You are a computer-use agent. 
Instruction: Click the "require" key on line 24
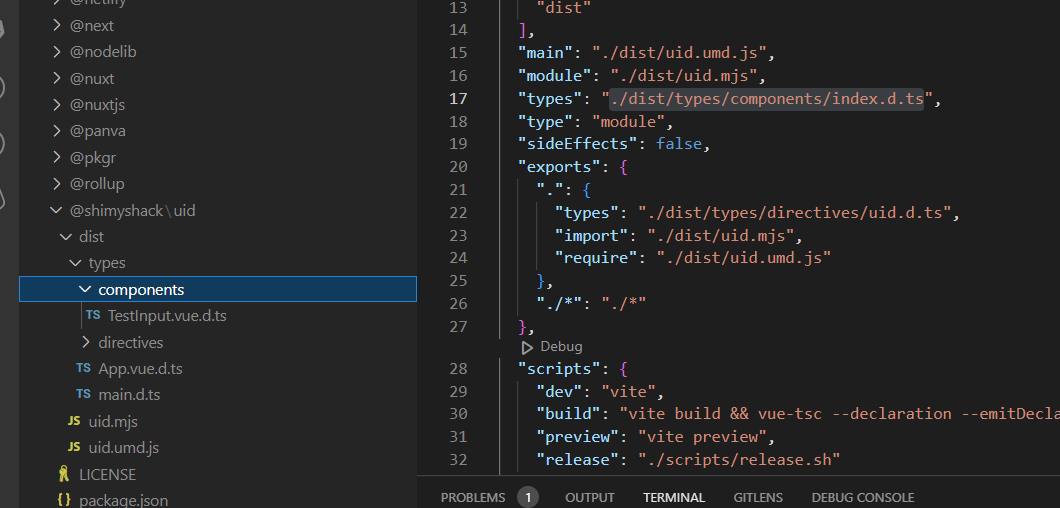596,258
